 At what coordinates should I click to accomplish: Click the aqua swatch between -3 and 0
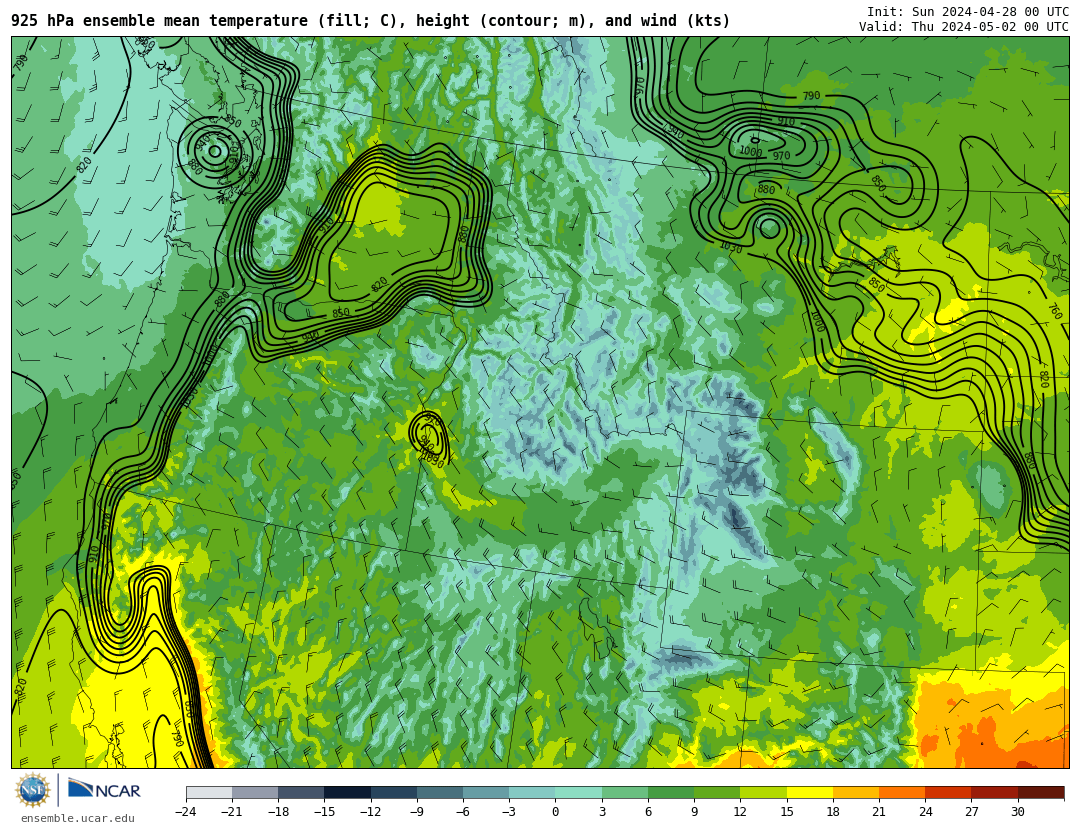532,792
